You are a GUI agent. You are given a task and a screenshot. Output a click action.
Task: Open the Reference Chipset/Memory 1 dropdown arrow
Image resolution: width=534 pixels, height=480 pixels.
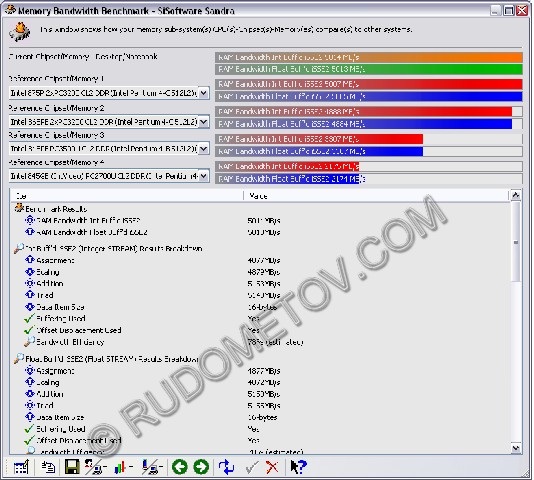pos(203,93)
